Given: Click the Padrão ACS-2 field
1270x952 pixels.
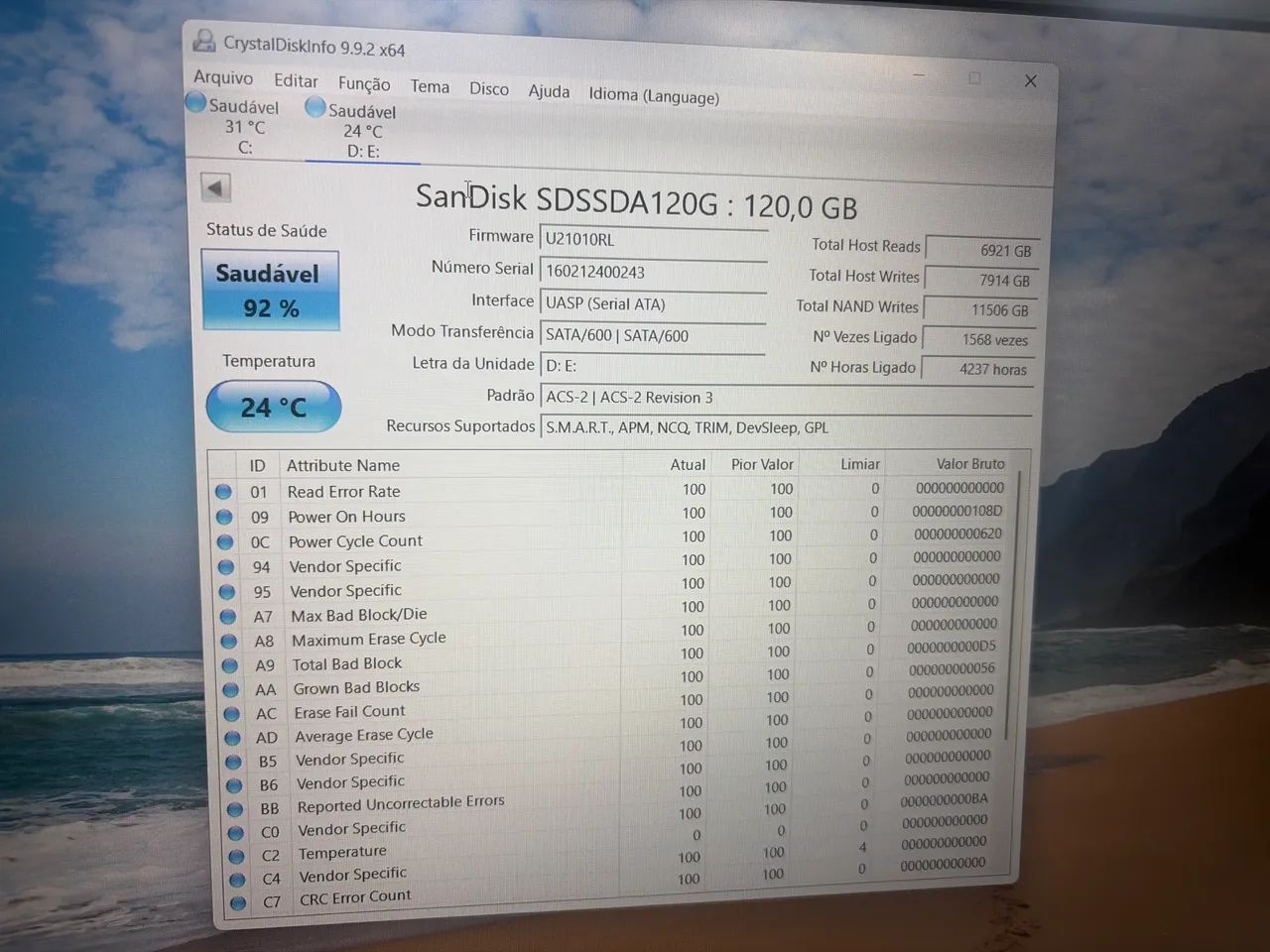Looking at the screenshot, I should [x=786, y=398].
